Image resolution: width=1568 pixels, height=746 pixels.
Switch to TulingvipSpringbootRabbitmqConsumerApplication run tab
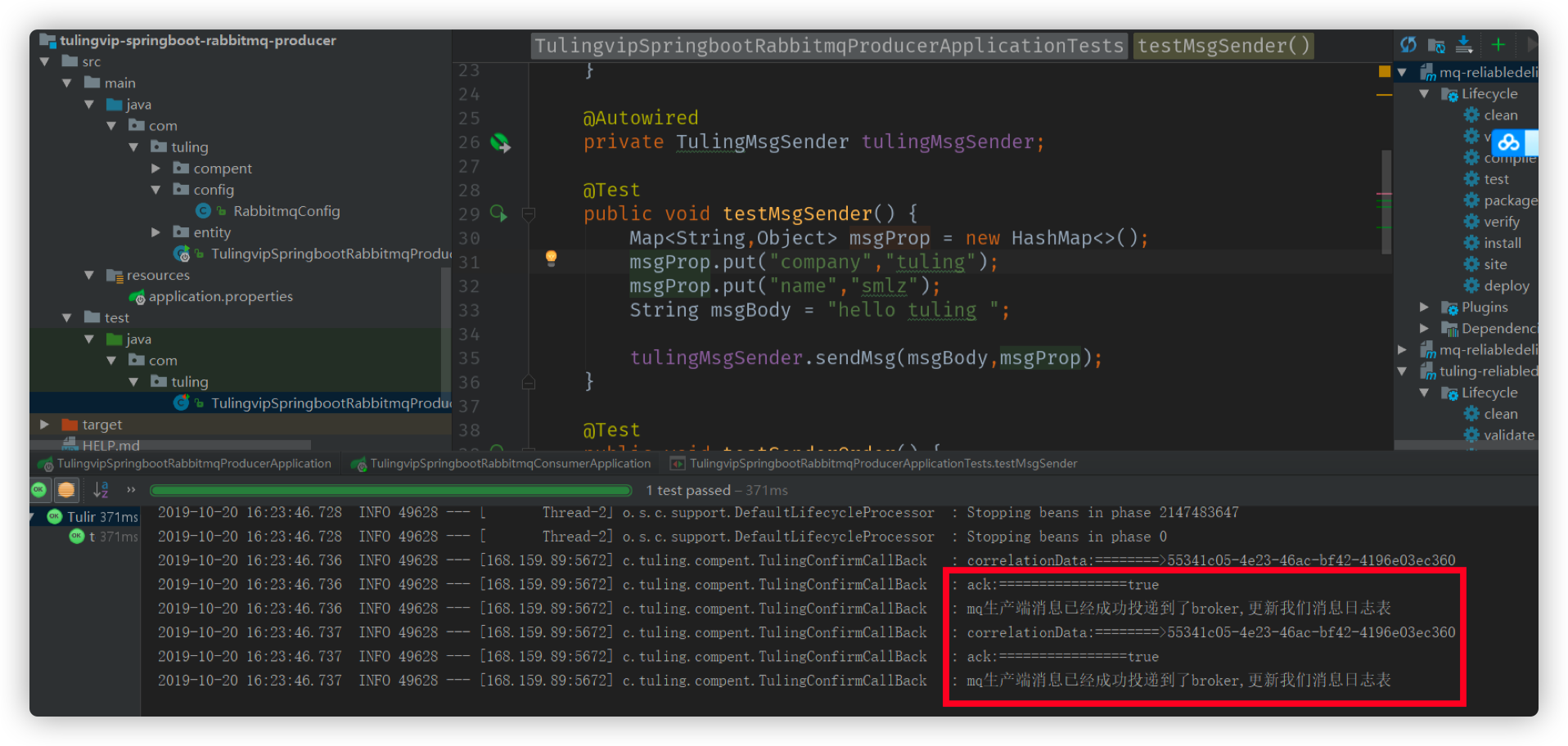[x=501, y=463]
